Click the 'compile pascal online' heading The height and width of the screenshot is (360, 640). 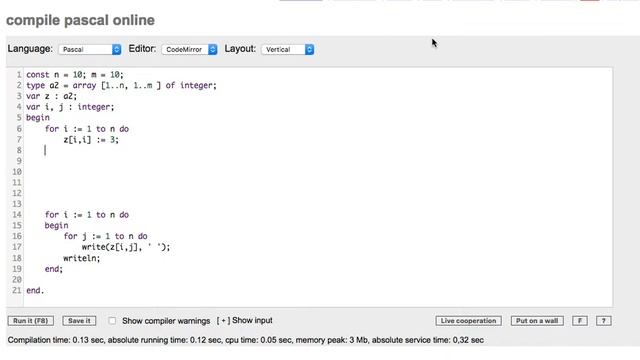pyautogui.click(x=80, y=20)
